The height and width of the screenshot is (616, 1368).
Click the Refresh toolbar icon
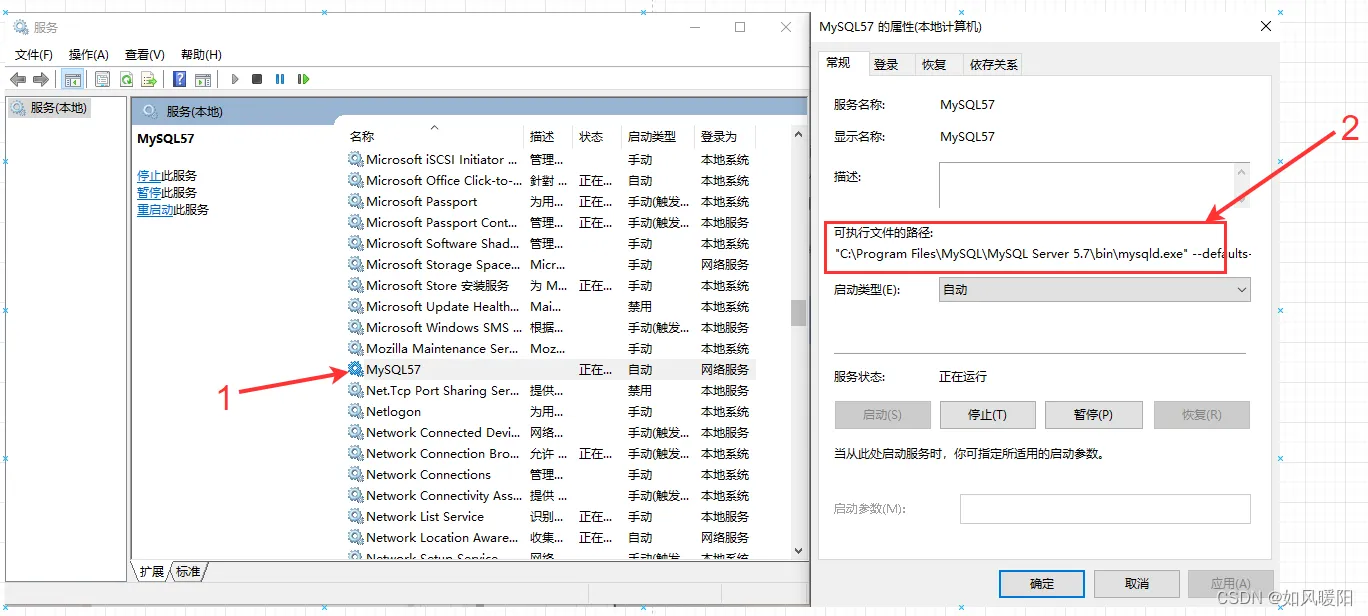tap(127, 79)
